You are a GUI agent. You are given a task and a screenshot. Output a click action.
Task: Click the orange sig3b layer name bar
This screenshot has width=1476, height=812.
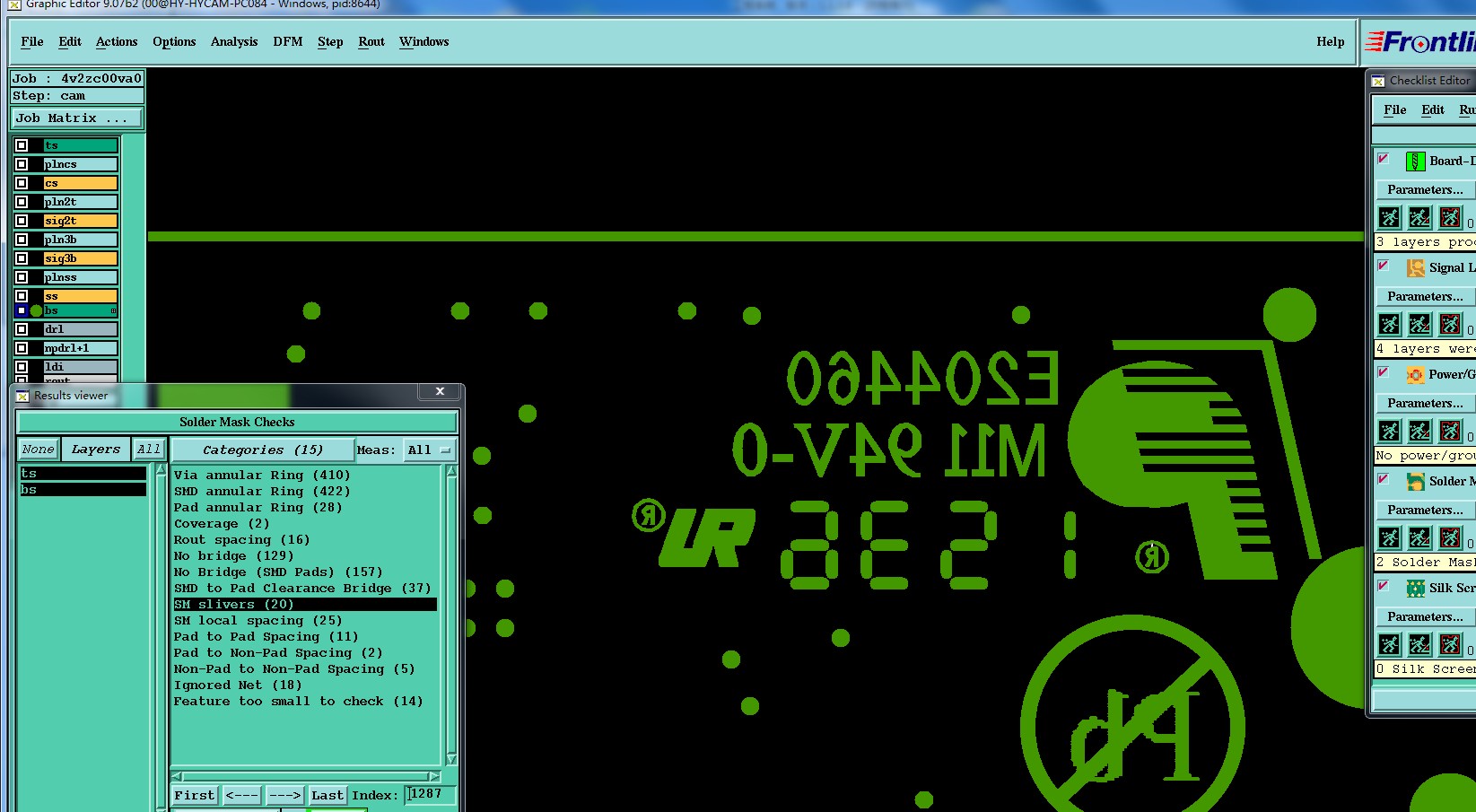click(x=81, y=258)
